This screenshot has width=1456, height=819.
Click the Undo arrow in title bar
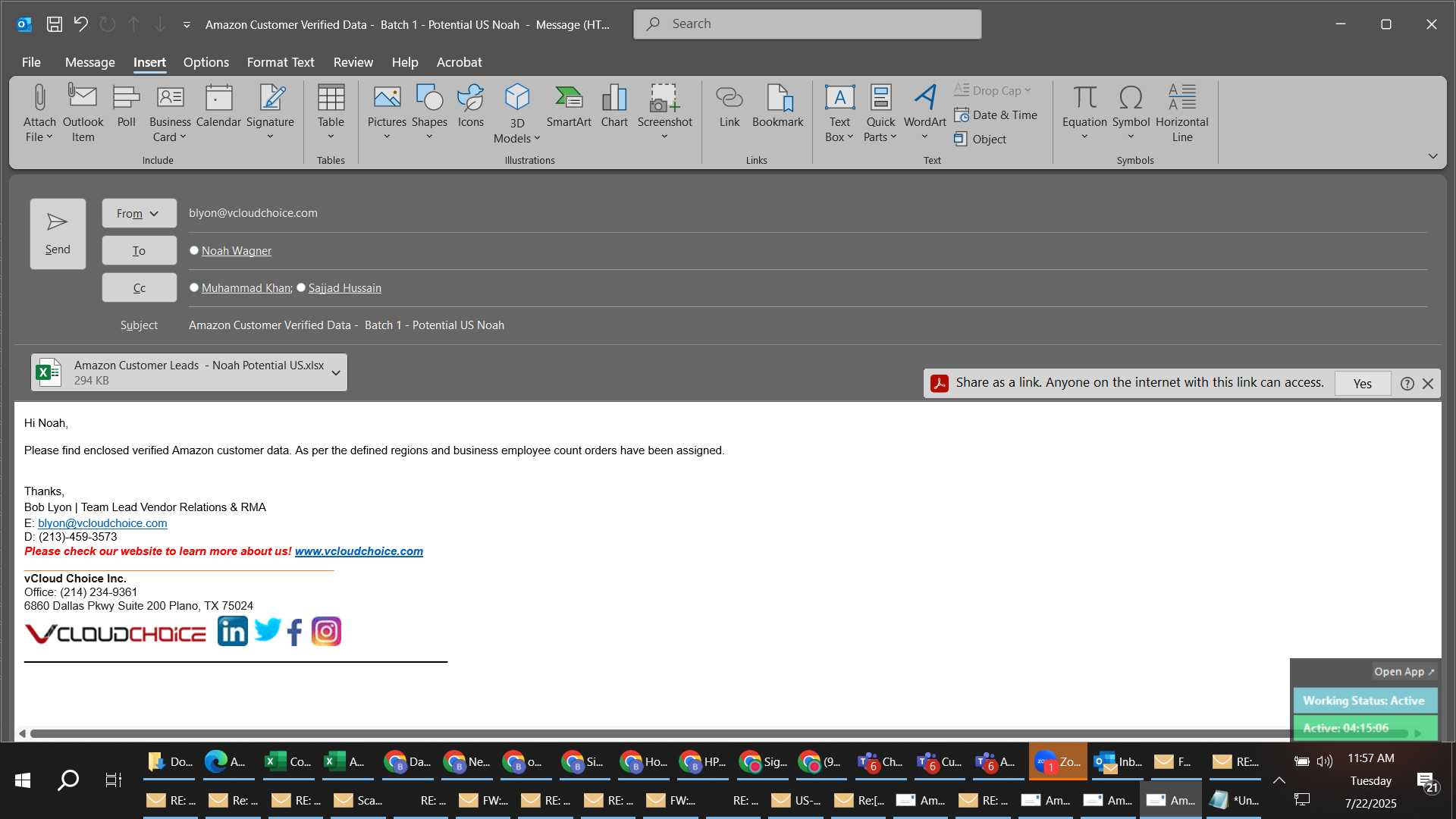click(x=81, y=24)
